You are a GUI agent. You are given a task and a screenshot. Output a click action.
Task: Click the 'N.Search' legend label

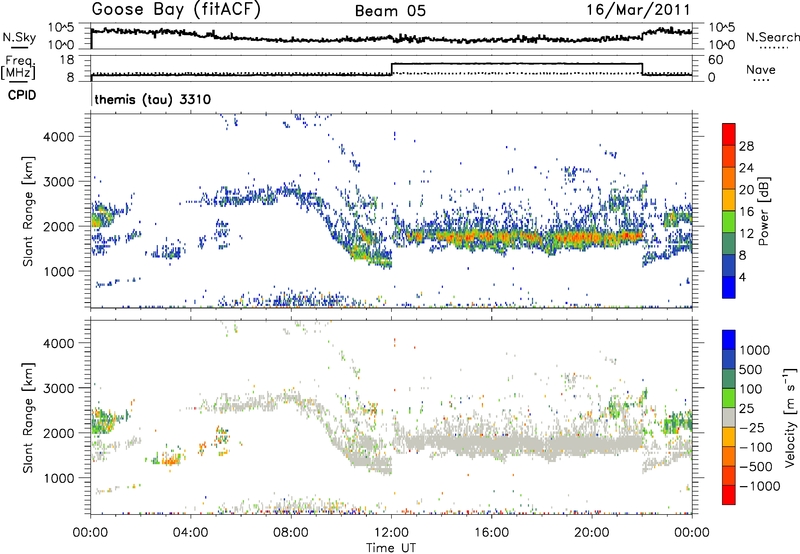tap(772, 37)
